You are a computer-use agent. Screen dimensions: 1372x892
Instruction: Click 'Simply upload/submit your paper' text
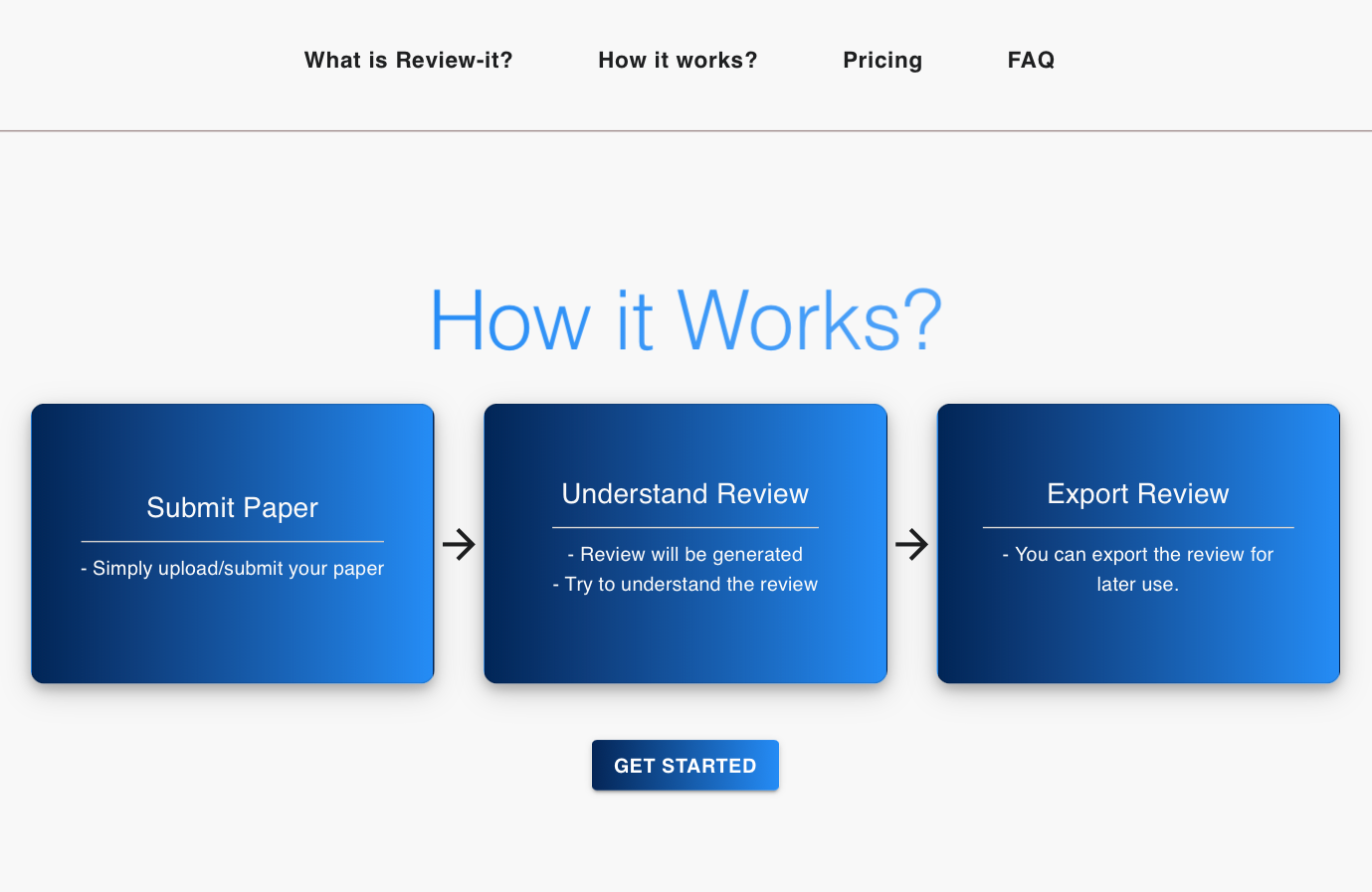coord(233,569)
